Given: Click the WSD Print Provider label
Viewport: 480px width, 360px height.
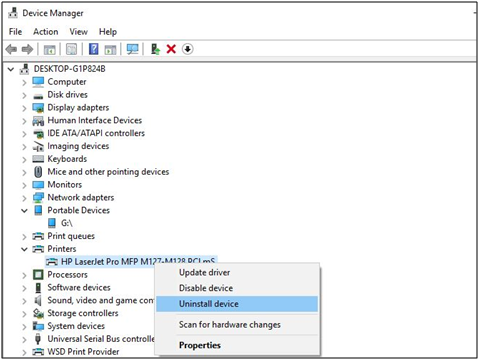Looking at the screenshot, I should click(x=83, y=352).
